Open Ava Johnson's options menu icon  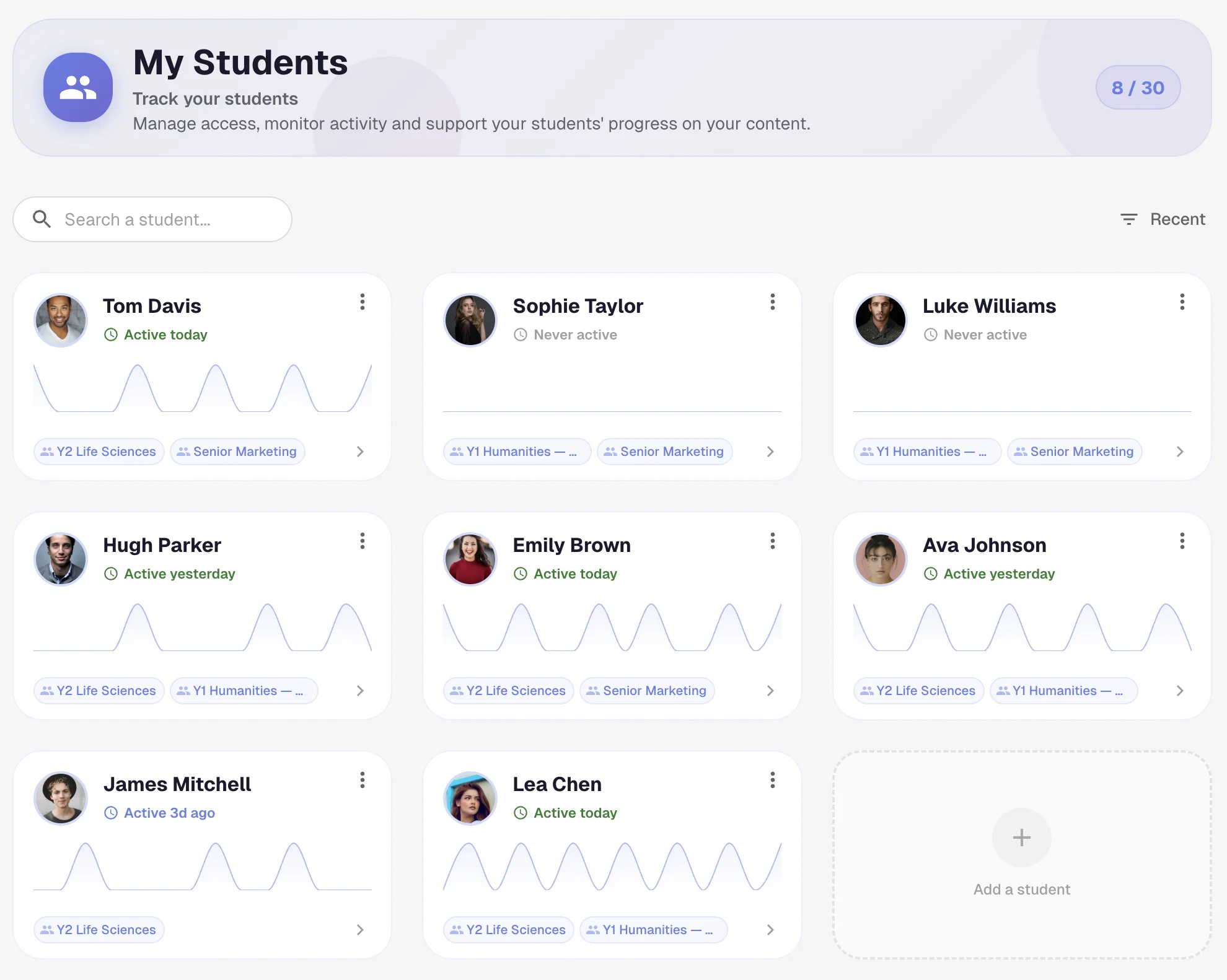point(1182,541)
